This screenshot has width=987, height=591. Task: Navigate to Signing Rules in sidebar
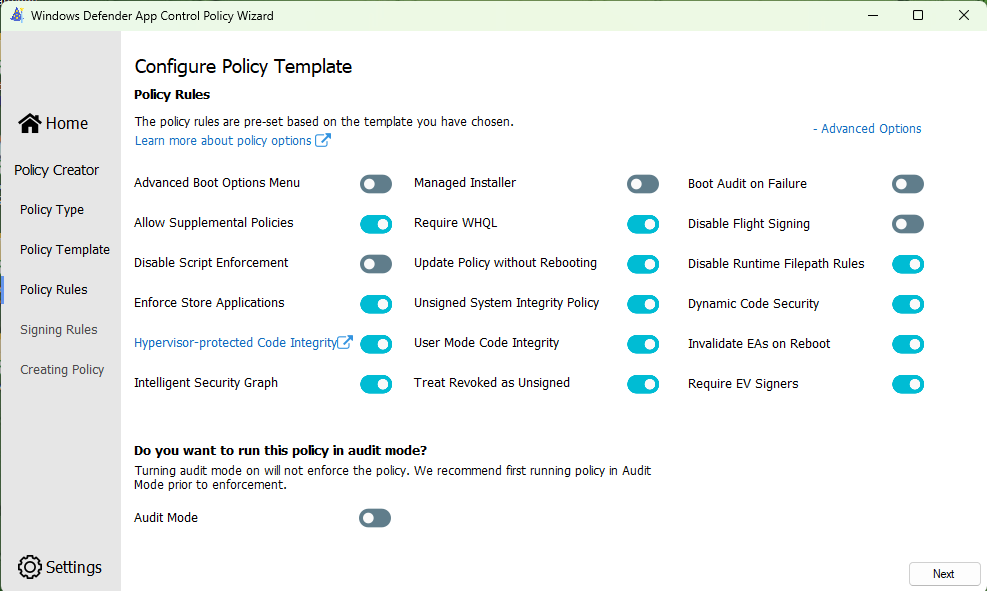click(57, 329)
